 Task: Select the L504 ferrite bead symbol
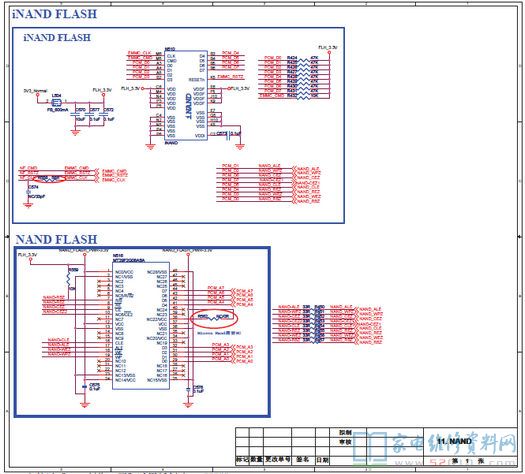[57, 102]
